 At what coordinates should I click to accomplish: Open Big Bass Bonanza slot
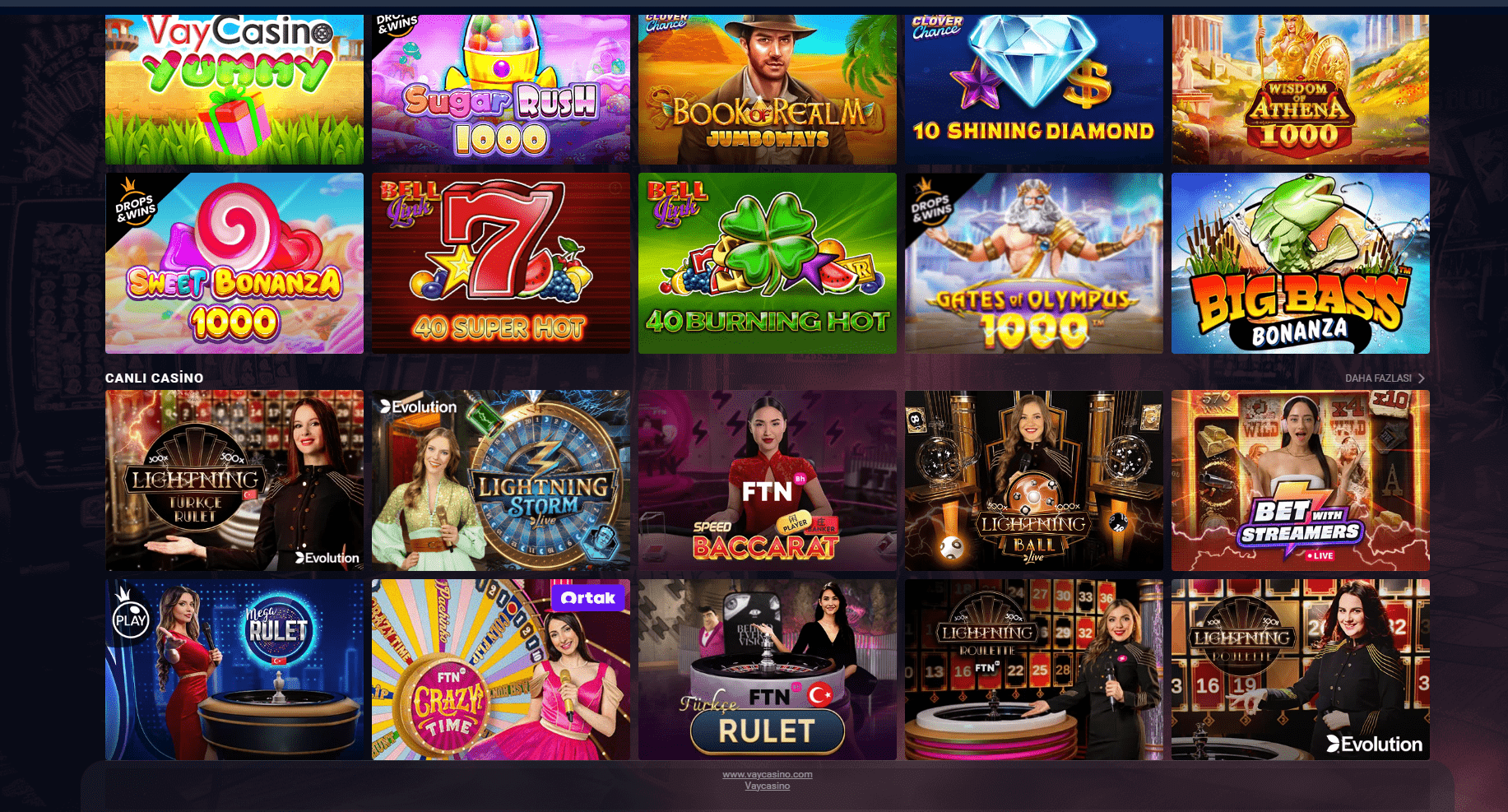1300,263
